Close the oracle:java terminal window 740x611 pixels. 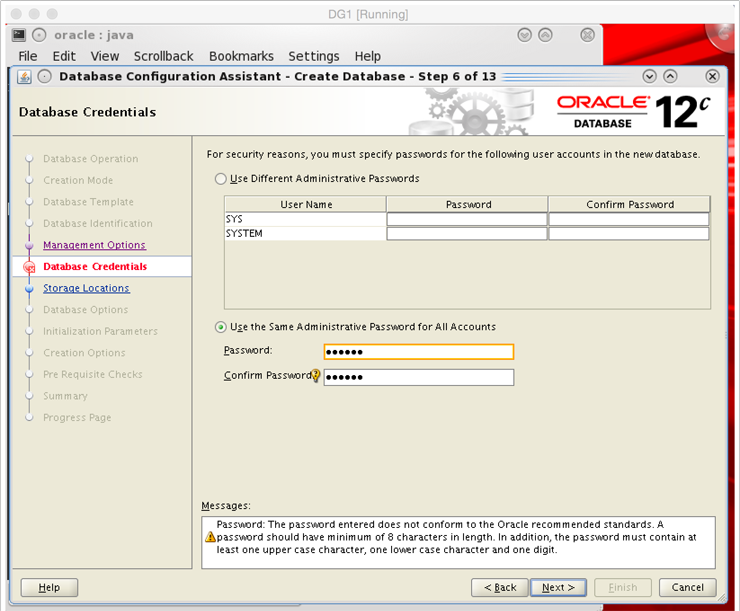(x=587, y=35)
